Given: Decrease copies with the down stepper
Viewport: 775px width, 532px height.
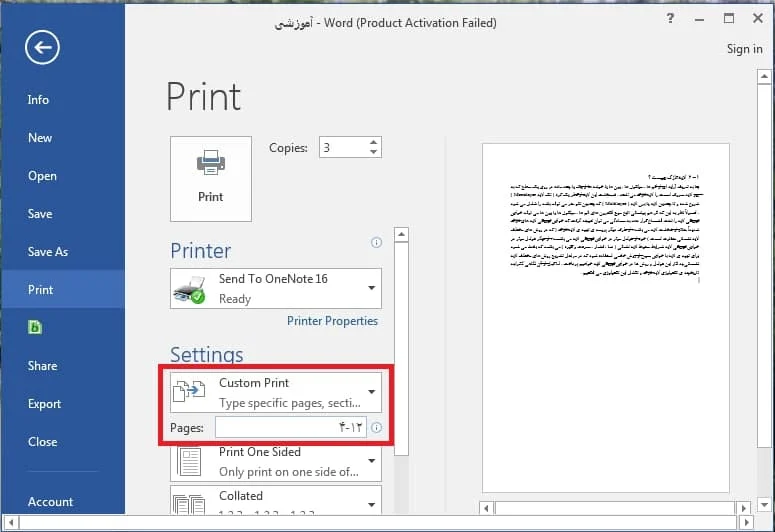Looking at the screenshot, I should pos(374,152).
